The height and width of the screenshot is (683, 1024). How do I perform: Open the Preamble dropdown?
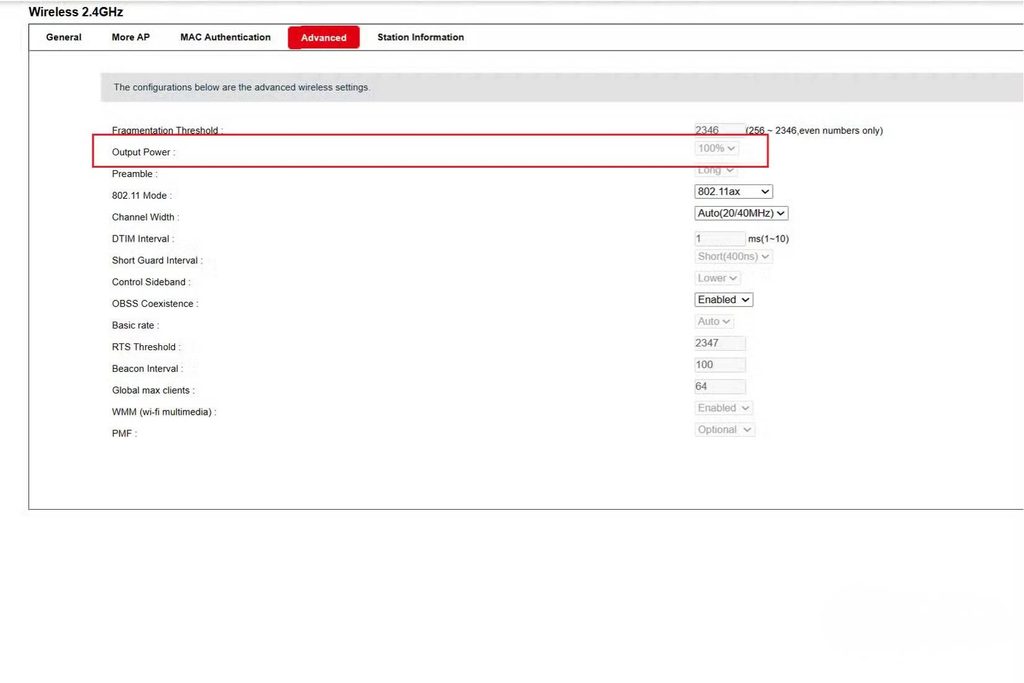click(716, 170)
